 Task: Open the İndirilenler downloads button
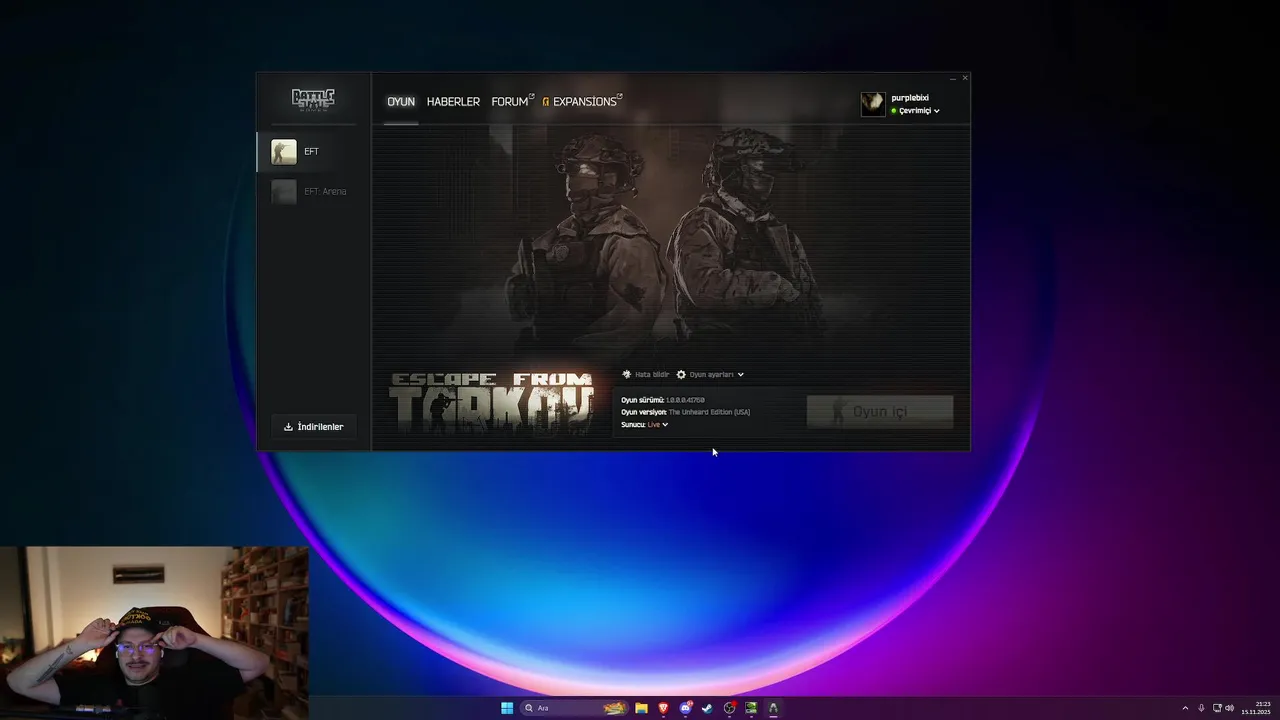tap(313, 427)
